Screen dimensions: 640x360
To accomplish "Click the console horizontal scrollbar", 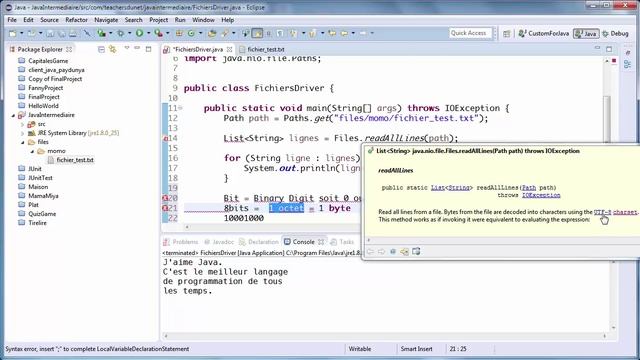I will [385, 336].
